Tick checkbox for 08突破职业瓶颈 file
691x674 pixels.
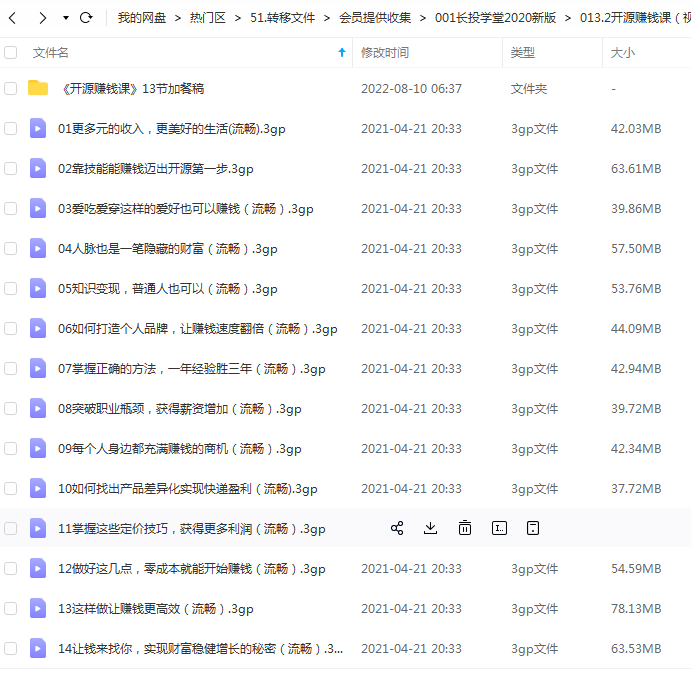11,409
